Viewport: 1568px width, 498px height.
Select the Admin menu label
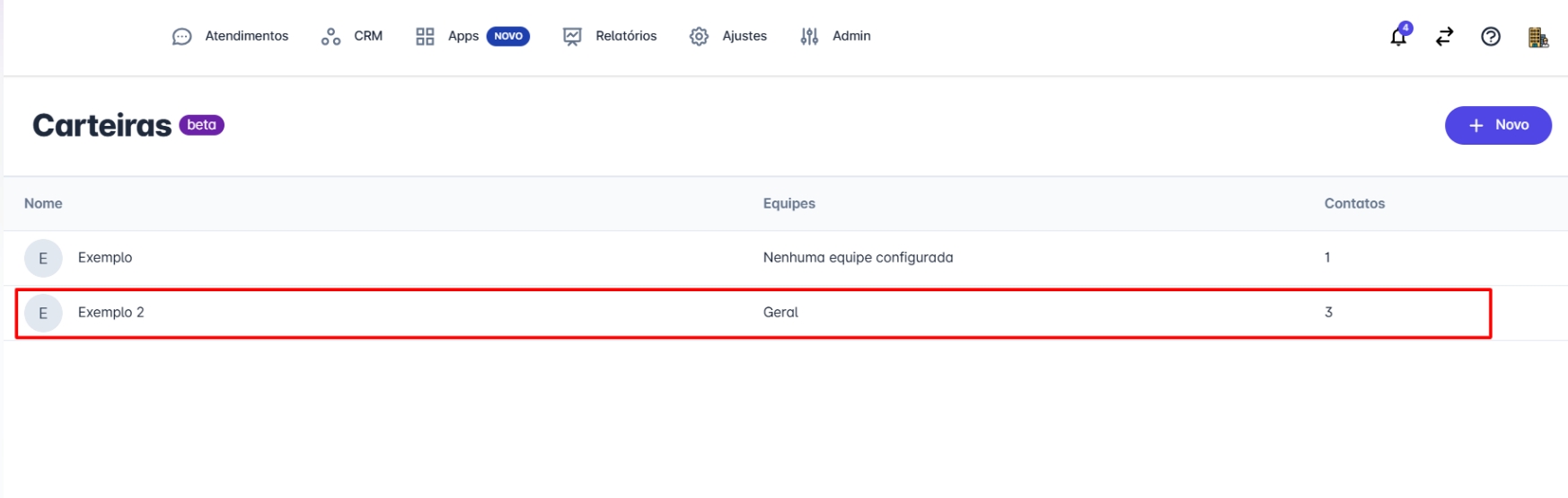(x=851, y=36)
